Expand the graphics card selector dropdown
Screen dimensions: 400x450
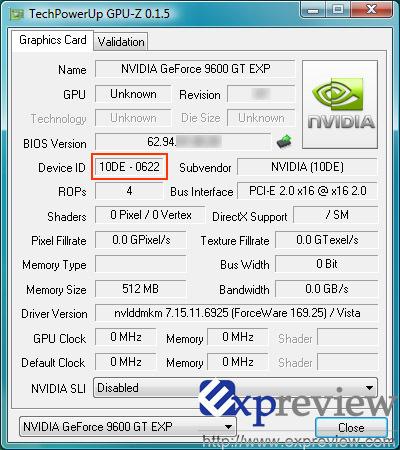coord(128,427)
